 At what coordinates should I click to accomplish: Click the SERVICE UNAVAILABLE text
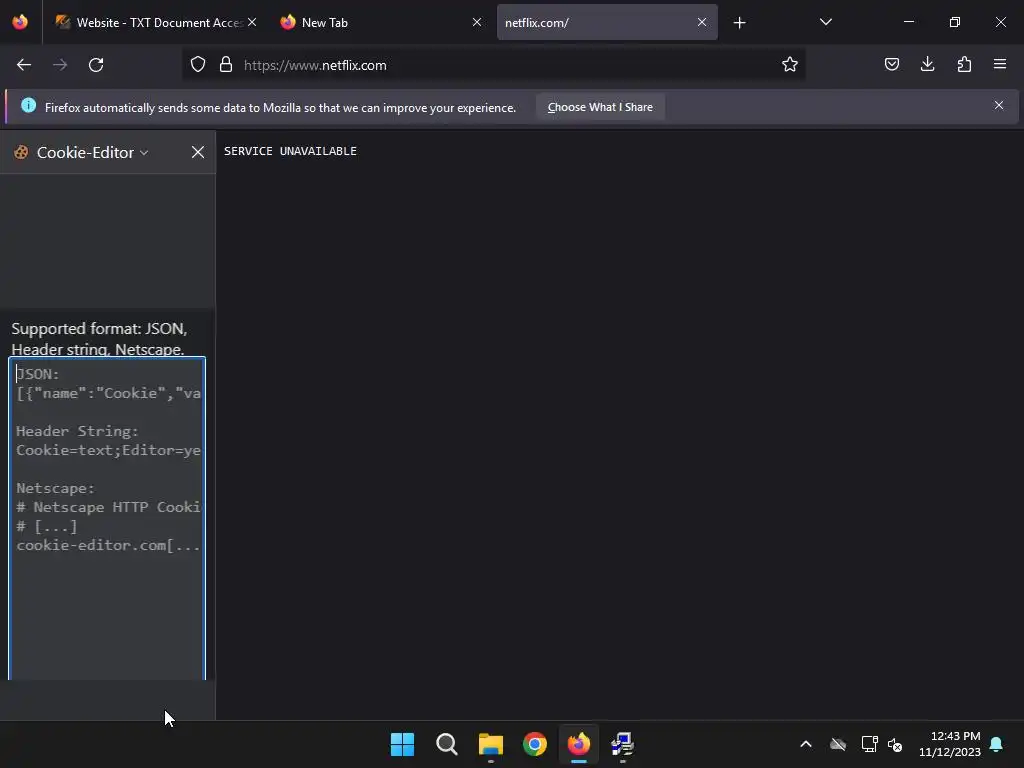290,151
